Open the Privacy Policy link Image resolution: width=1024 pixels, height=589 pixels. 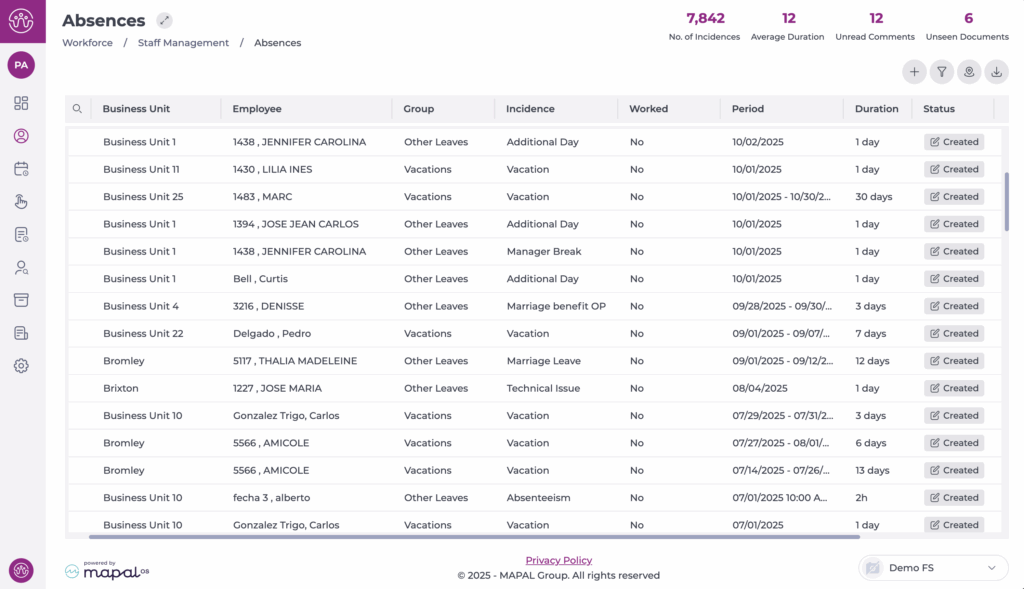tap(558, 560)
